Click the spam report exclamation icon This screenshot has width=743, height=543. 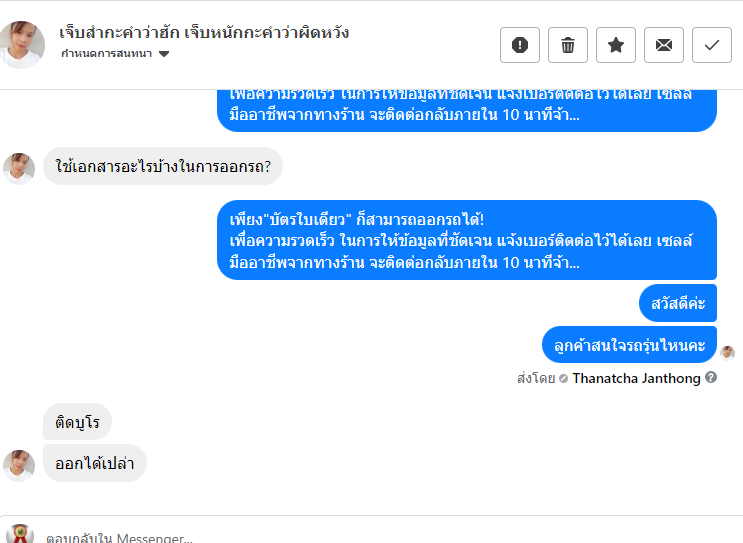520,45
